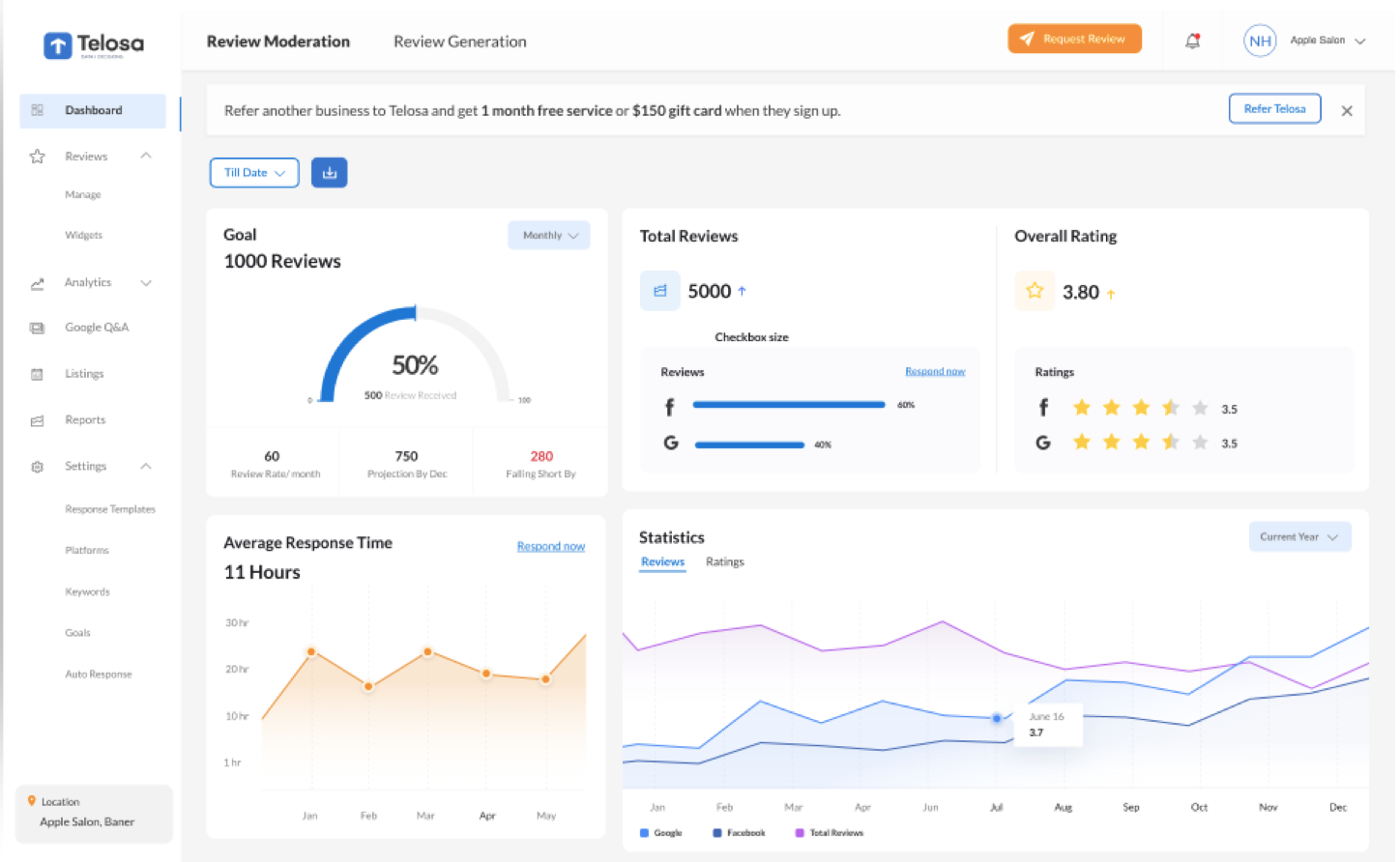The height and width of the screenshot is (862, 1400).
Task: Click the Telosa logo
Action: click(94, 44)
